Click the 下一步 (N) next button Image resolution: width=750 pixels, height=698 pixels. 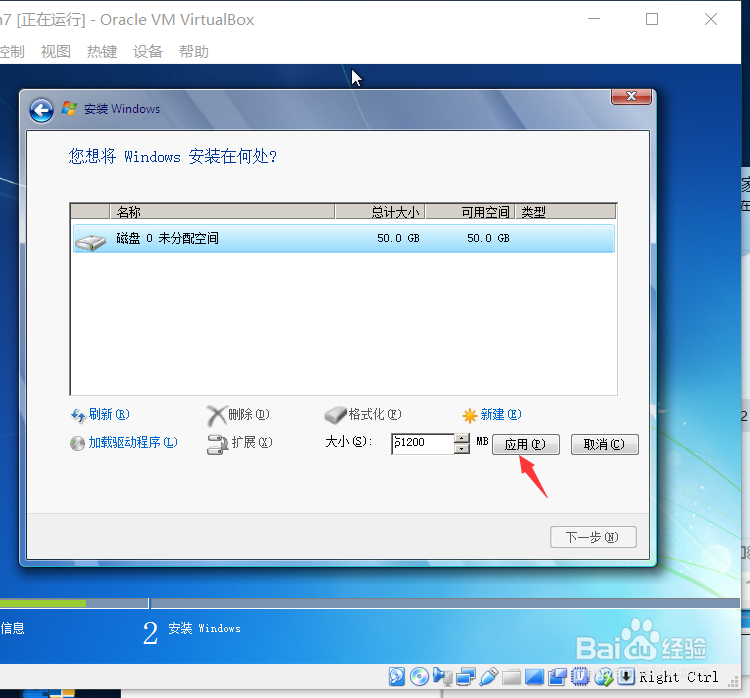click(x=593, y=537)
